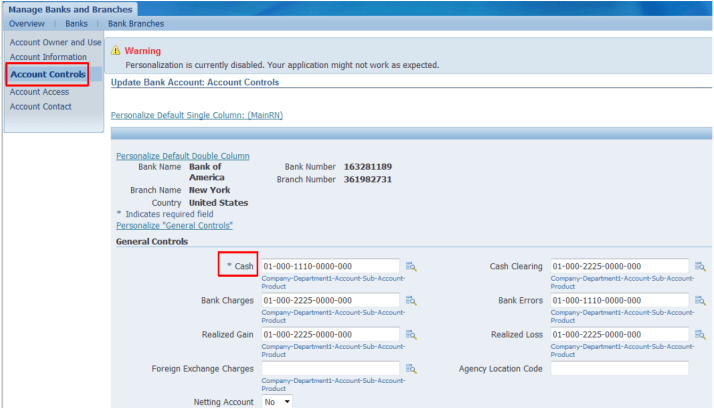Click Personalize Default Single Column link

point(196,116)
